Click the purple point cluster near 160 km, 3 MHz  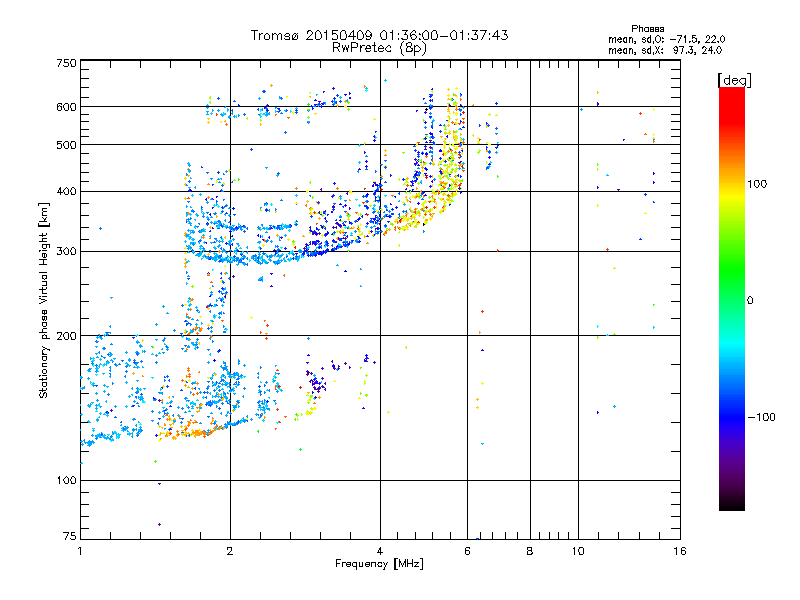316,383
